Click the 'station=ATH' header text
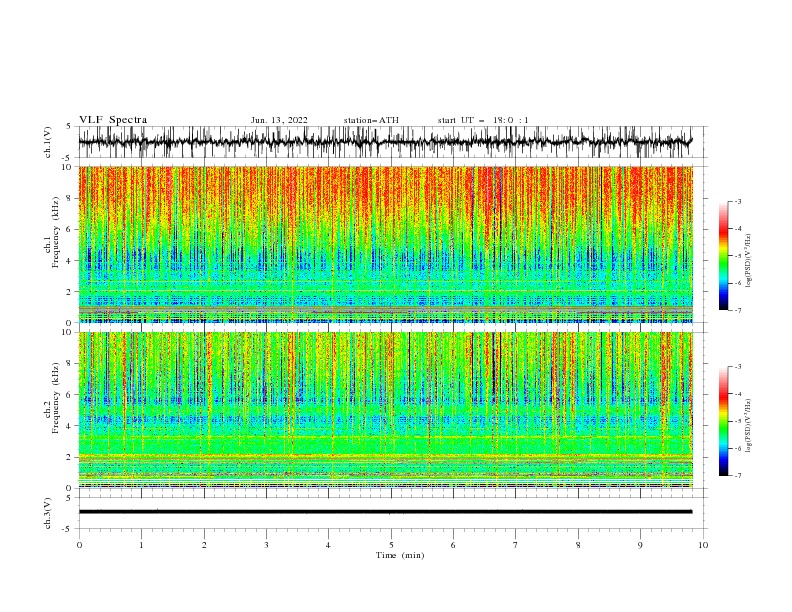Viewport: 792px width, 612px height. pyautogui.click(x=371, y=120)
